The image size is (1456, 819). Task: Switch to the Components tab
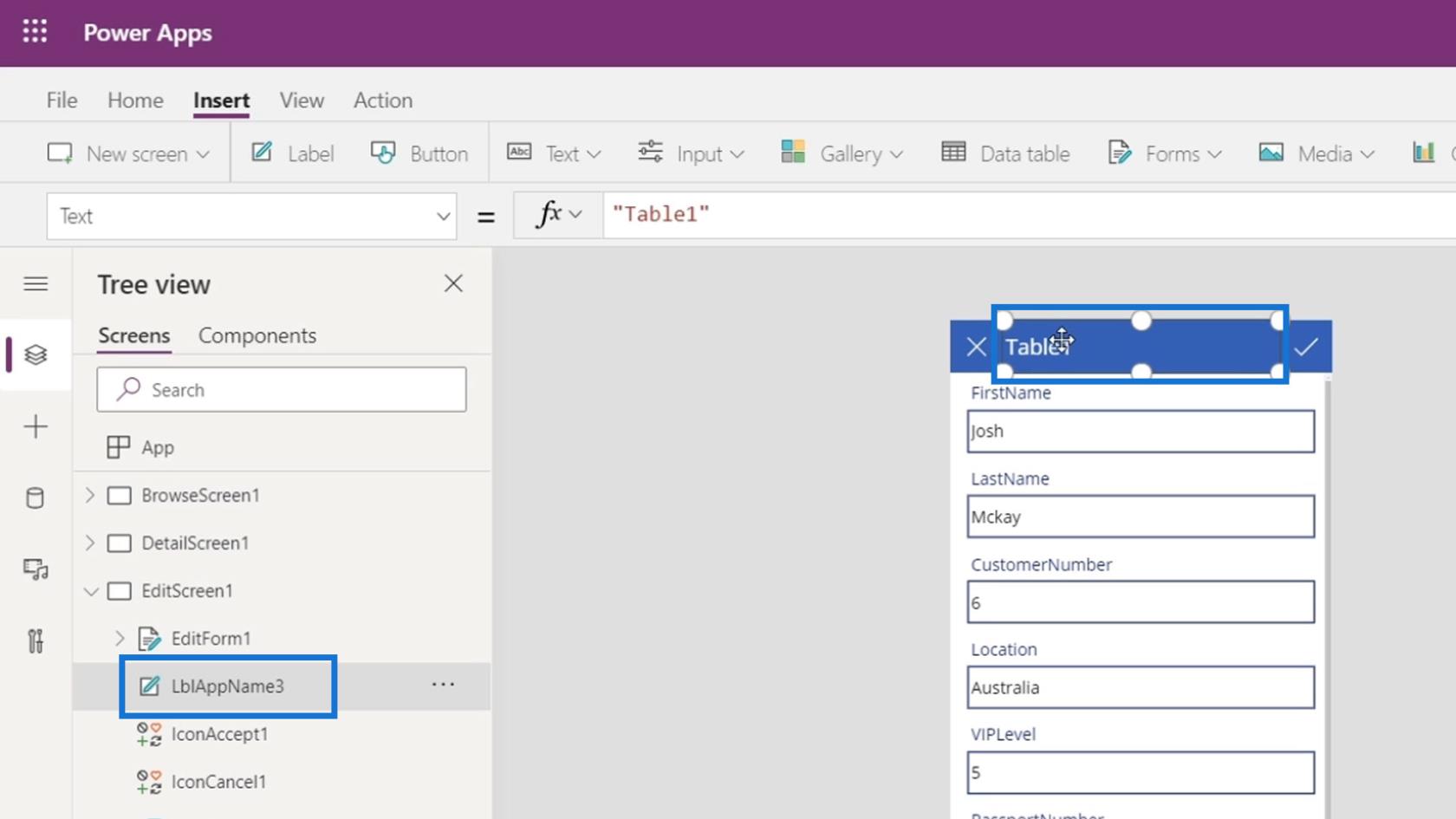(x=257, y=336)
